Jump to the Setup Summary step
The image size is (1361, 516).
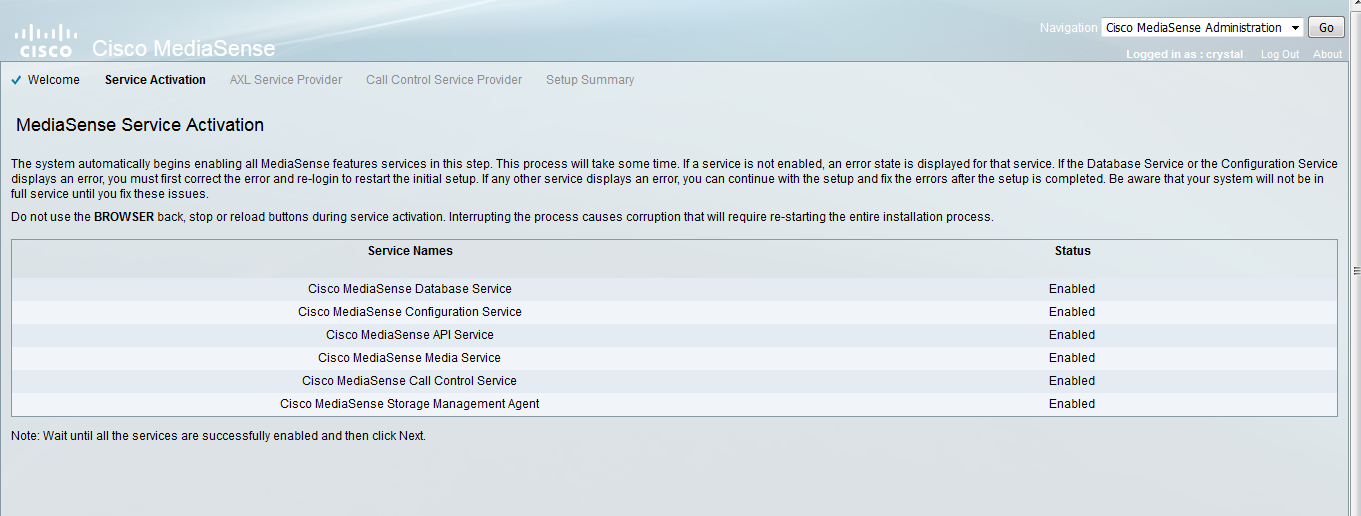click(590, 80)
